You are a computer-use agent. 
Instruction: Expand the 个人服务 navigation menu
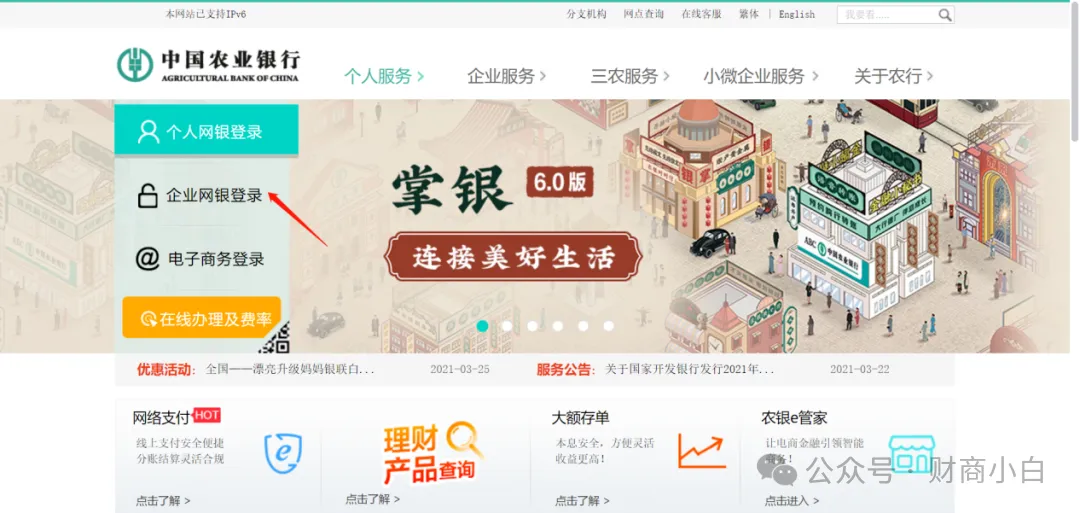[x=384, y=76]
